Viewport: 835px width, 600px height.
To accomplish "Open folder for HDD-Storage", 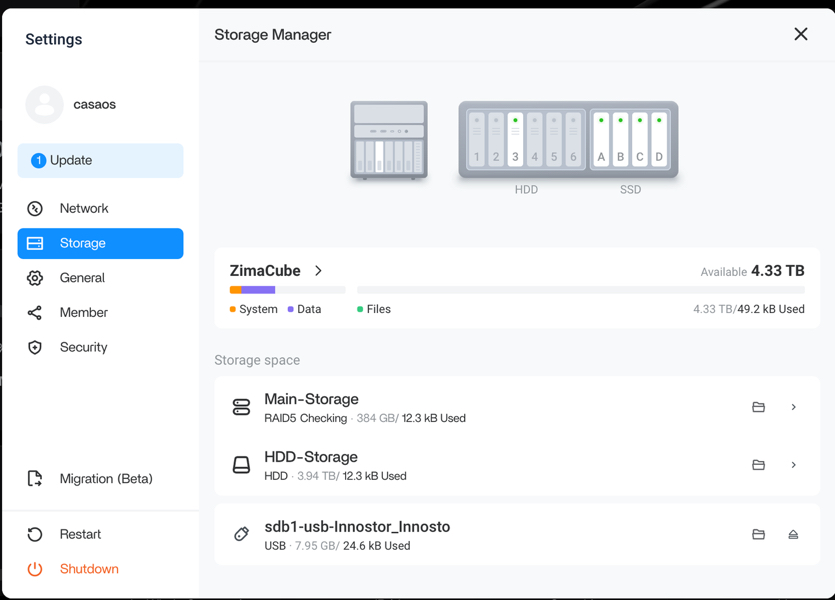I will pyautogui.click(x=758, y=465).
